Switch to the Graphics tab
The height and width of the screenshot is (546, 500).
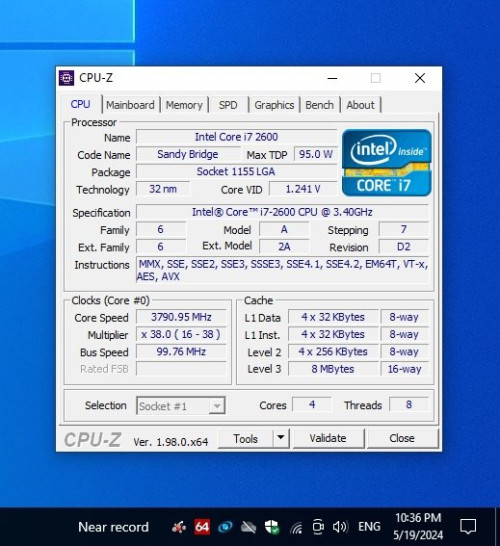point(274,105)
